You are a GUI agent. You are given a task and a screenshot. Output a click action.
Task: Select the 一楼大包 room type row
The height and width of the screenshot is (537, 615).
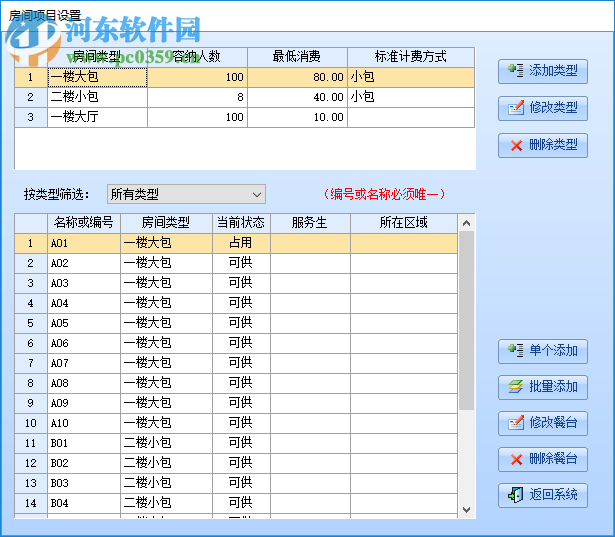244,77
